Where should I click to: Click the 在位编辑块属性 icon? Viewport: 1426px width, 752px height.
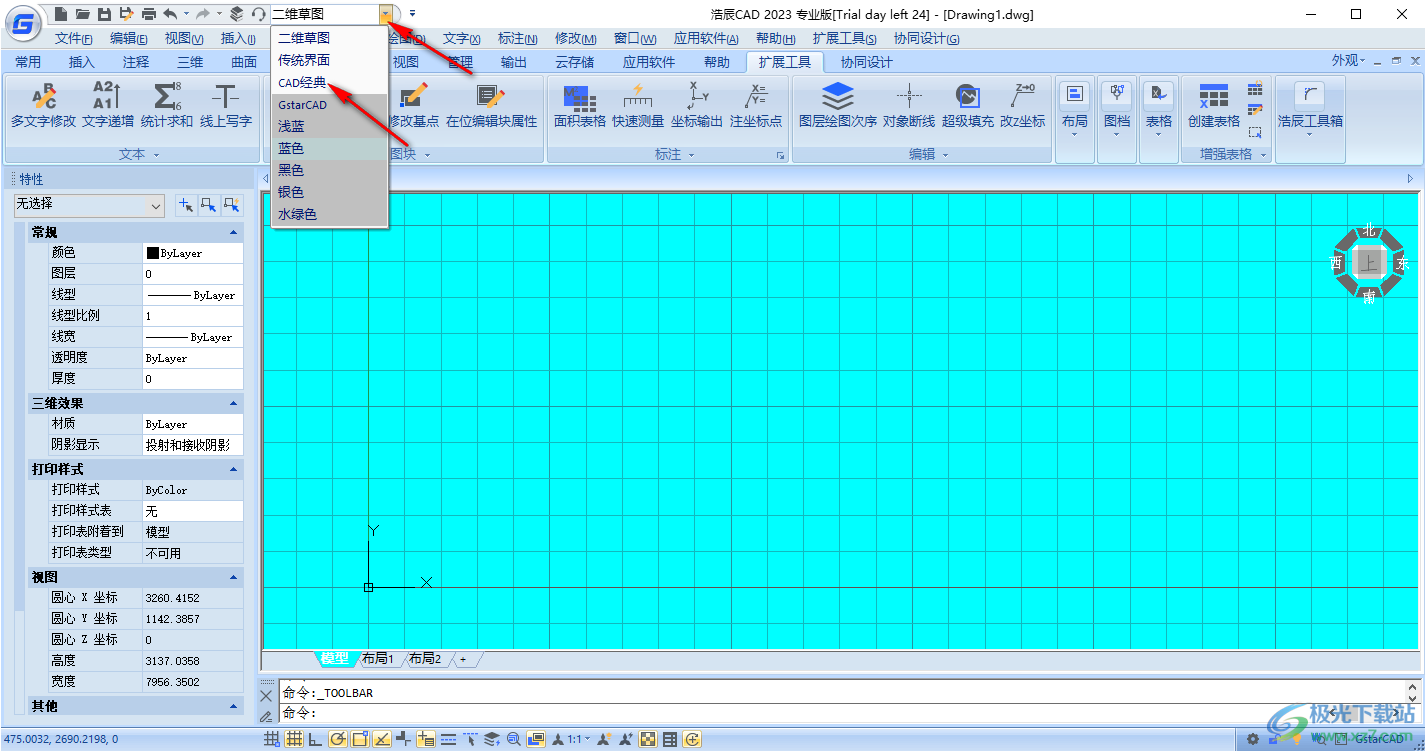491,96
